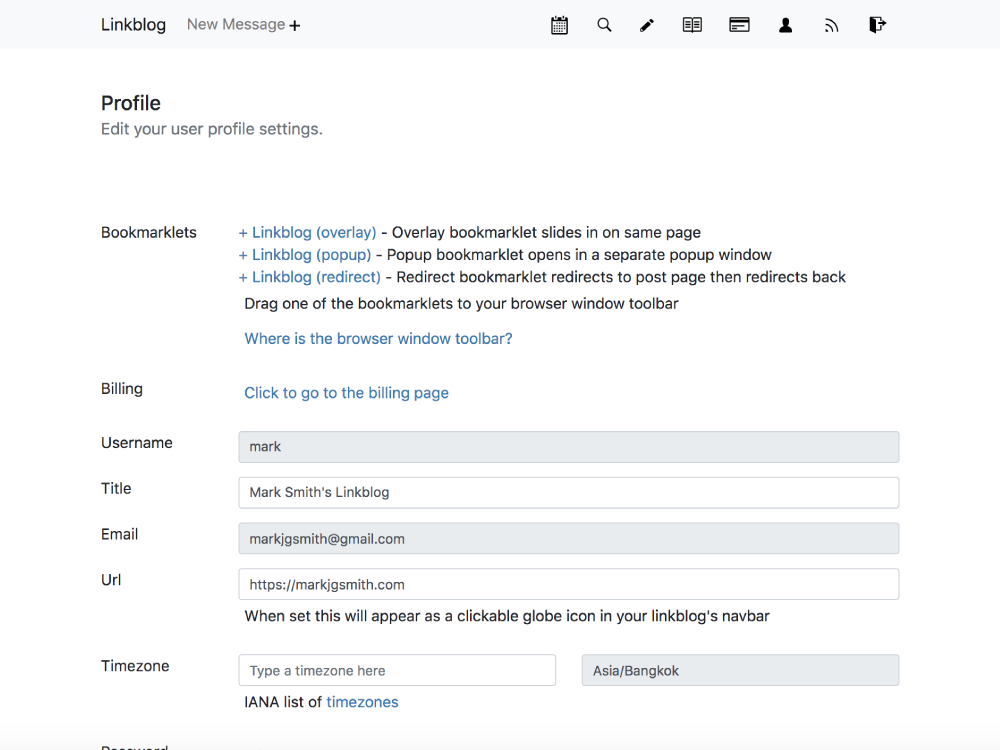
Task: Click the RSS feed icon
Action: (831, 26)
